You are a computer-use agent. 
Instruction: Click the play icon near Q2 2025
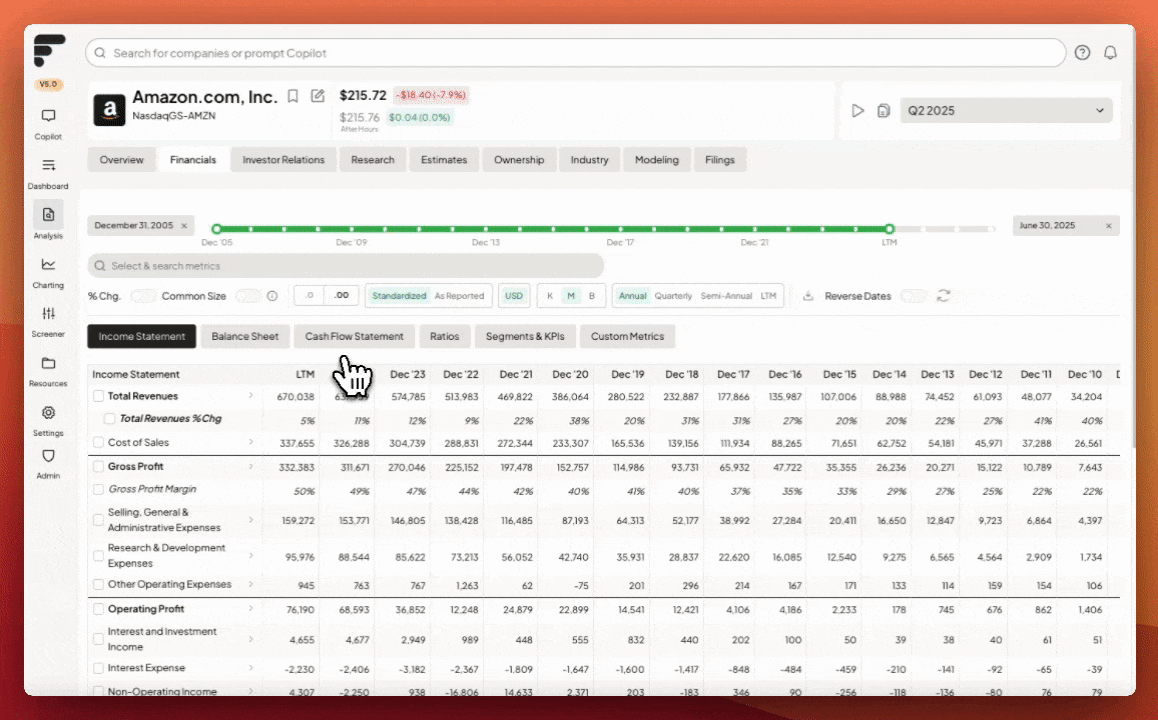point(857,111)
